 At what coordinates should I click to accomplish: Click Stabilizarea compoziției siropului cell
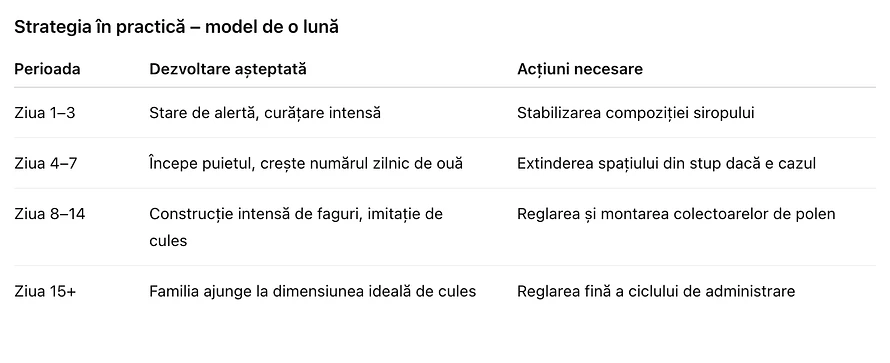pos(635,113)
